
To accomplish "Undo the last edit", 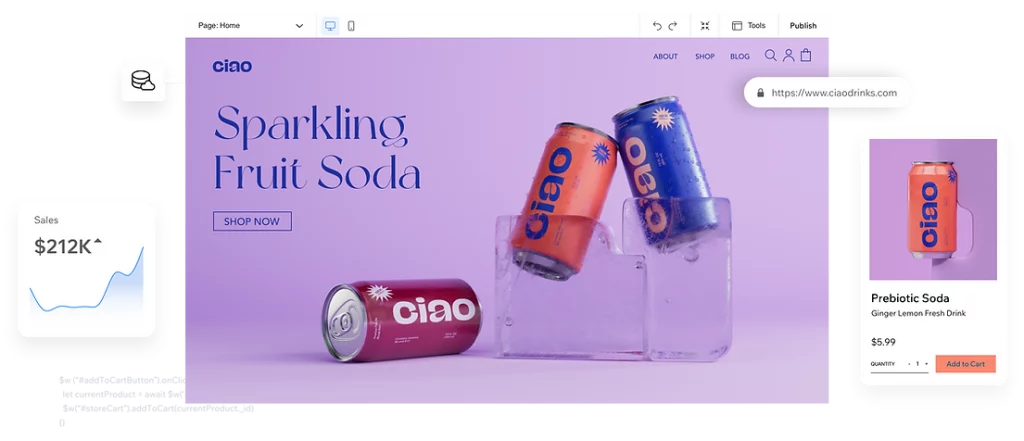I will click(657, 26).
